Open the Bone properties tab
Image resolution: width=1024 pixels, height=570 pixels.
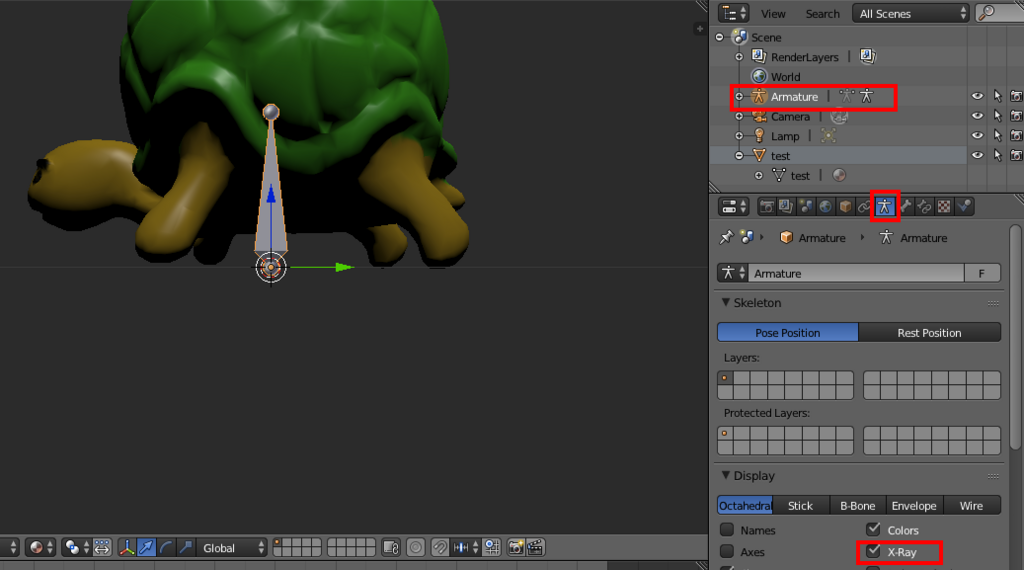click(x=906, y=207)
